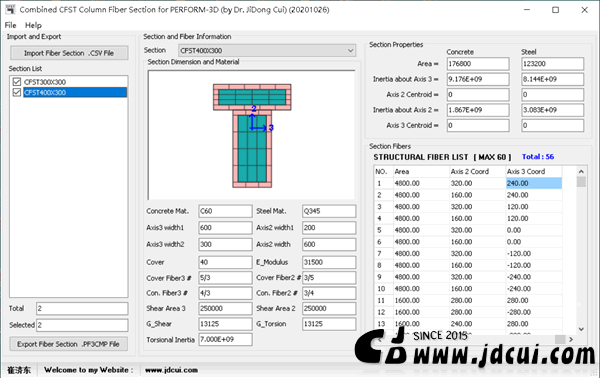Click the Steel Mat. field with Q345
This screenshot has height=378, width=600.
click(x=329, y=211)
